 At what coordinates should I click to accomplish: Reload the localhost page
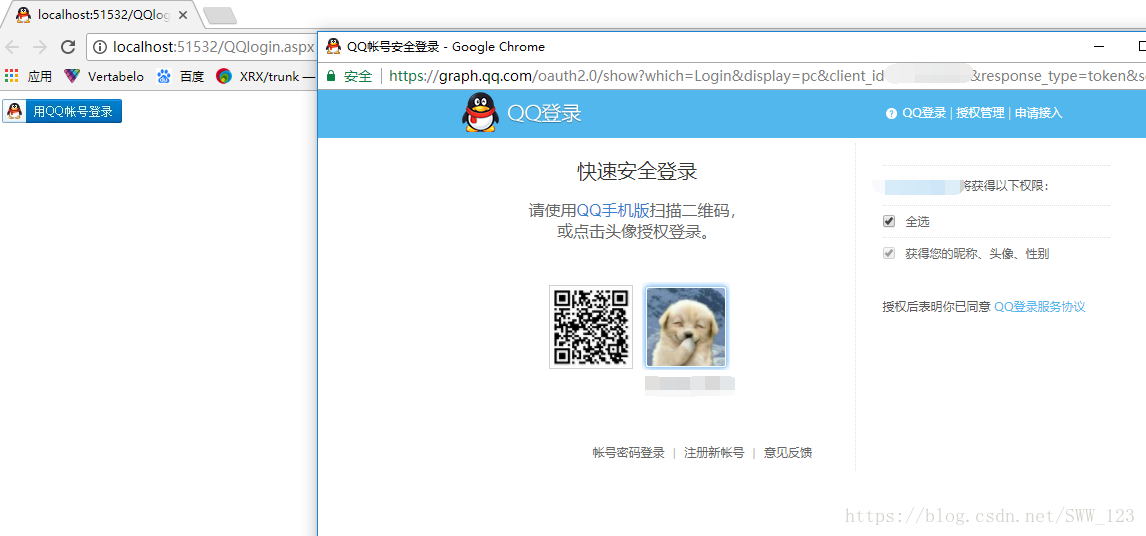pos(68,48)
